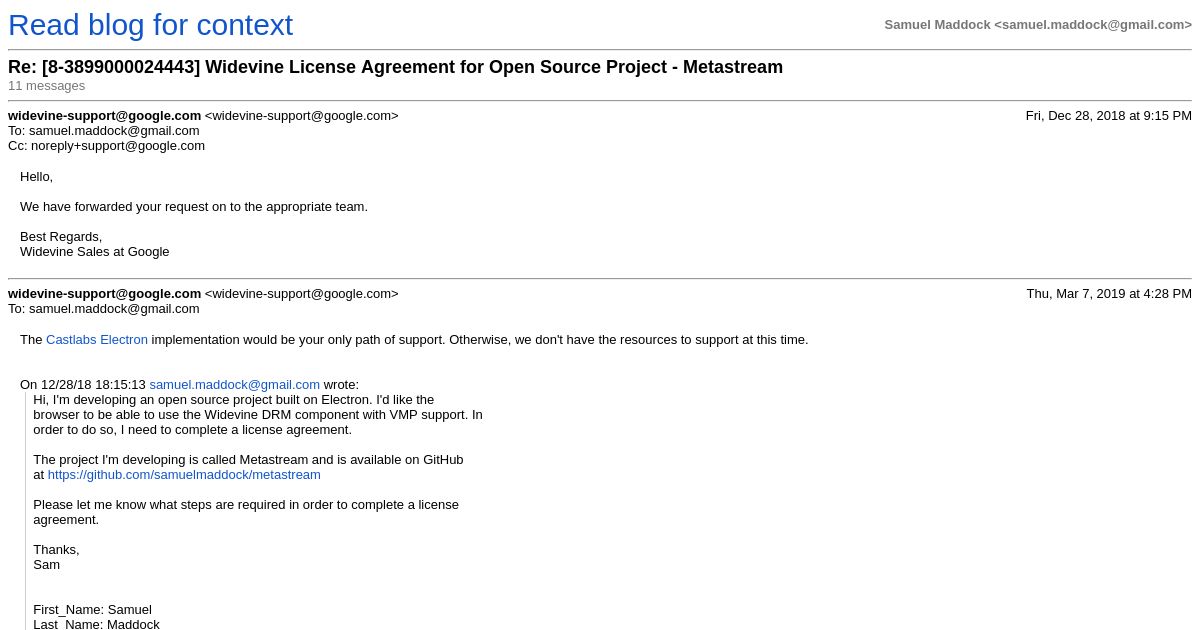Click the quoted samuel.maddock@gmail.com email link

pyautogui.click(x=235, y=384)
